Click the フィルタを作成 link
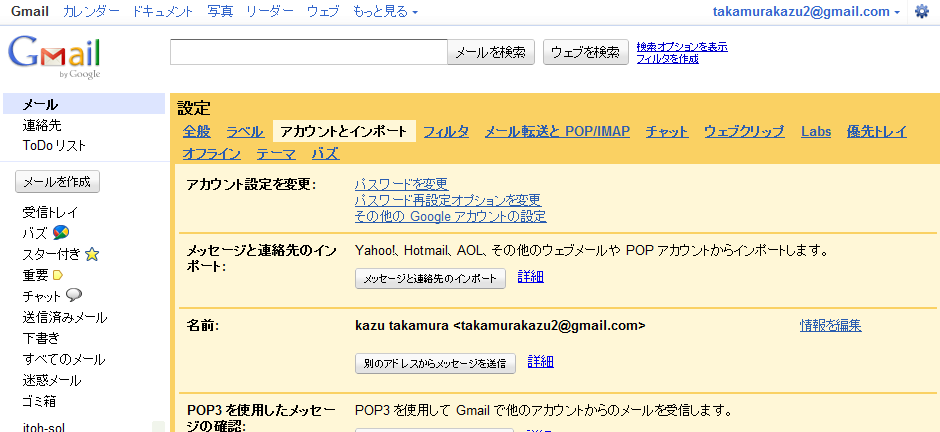Screen dimensions: 940x432 click(x=668, y=59)
